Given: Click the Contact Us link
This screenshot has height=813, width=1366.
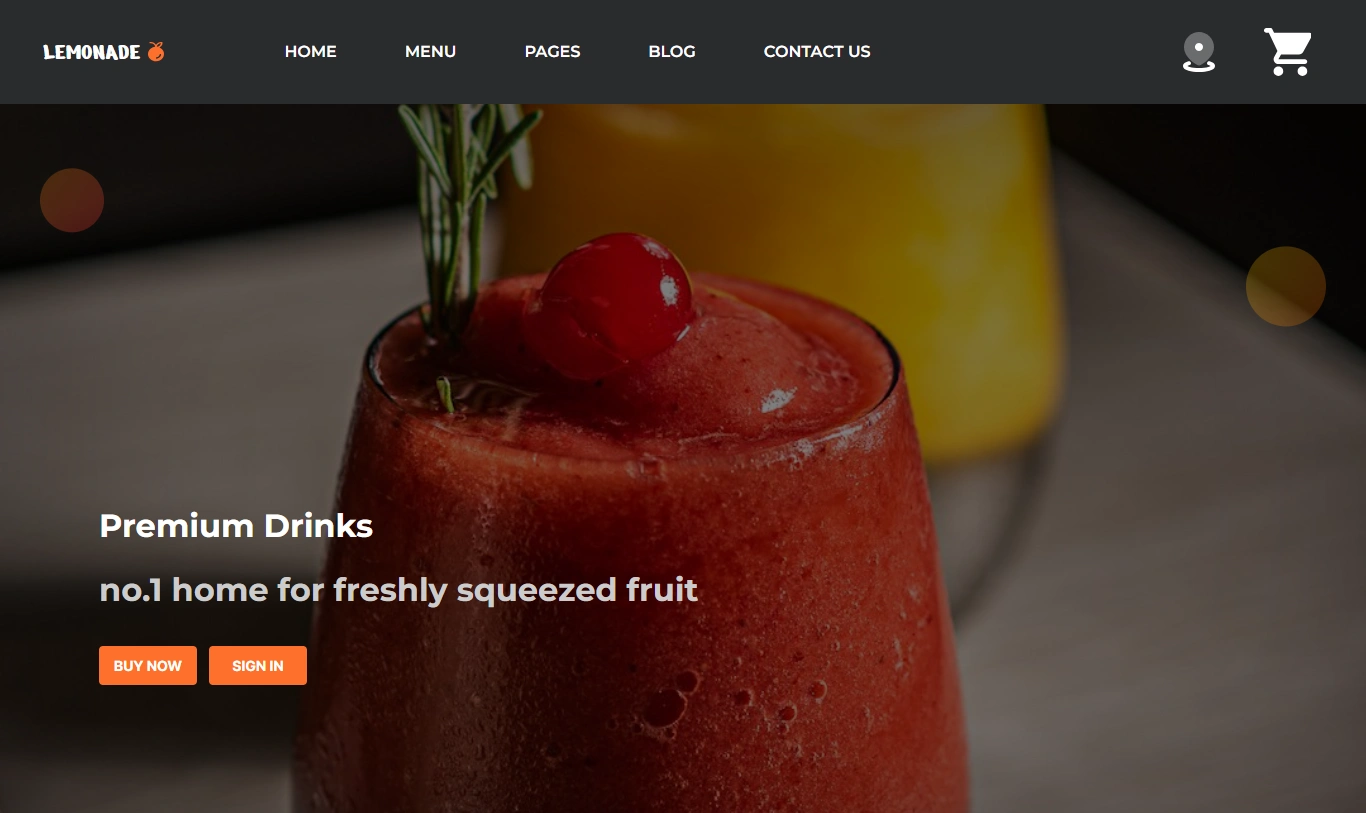Looking at the screenshot, I should point(817,51).
